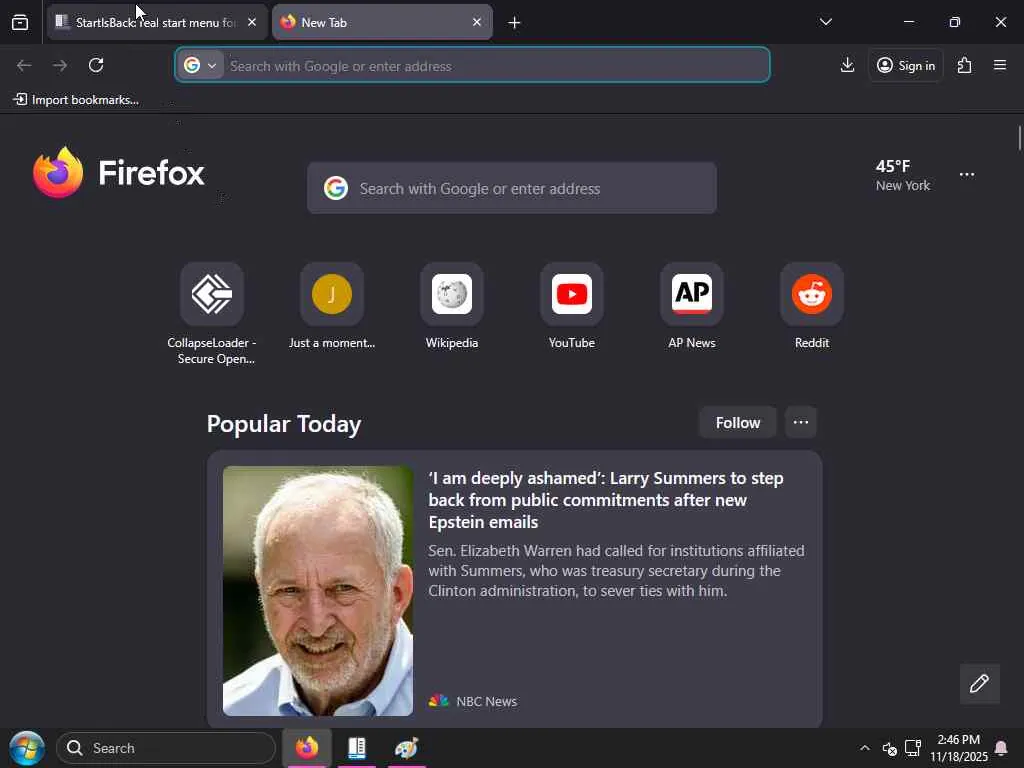Click Import bookmarks link

click(76, 99)
